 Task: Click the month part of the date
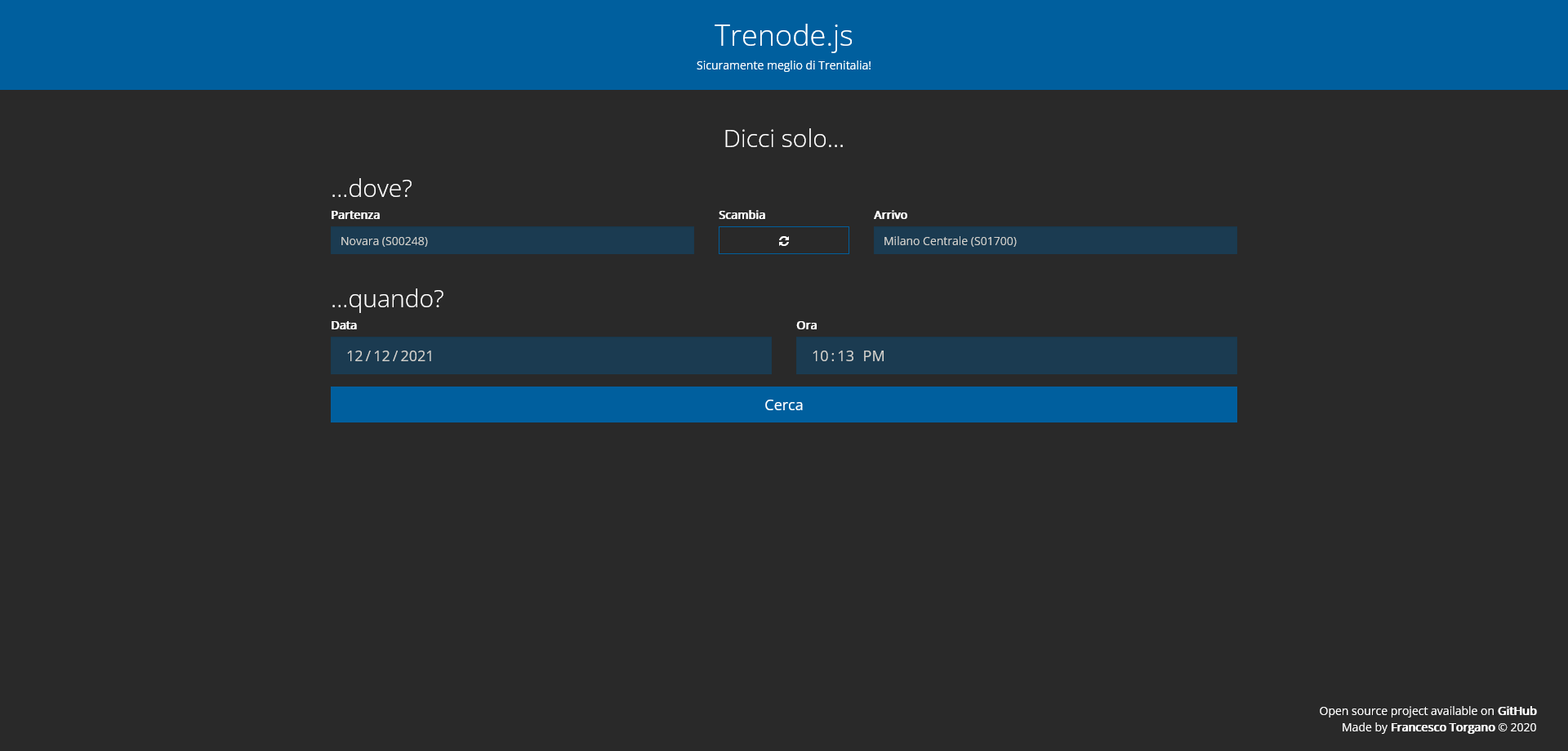(354, 355)
